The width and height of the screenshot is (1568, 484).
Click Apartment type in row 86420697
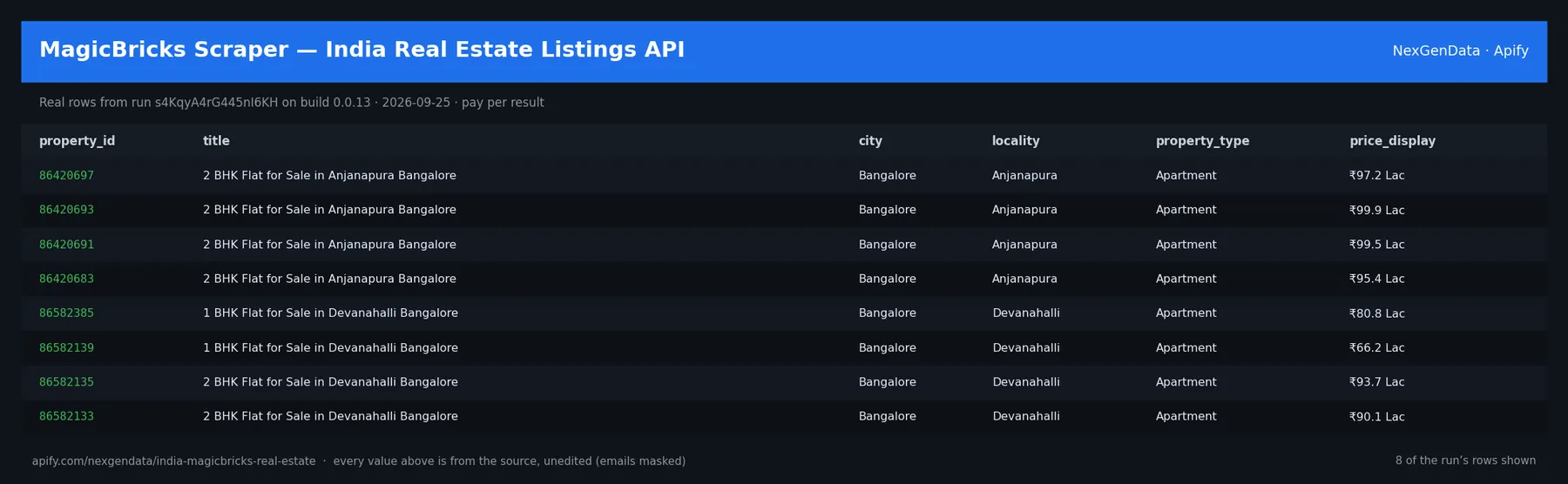[1186, 176]
